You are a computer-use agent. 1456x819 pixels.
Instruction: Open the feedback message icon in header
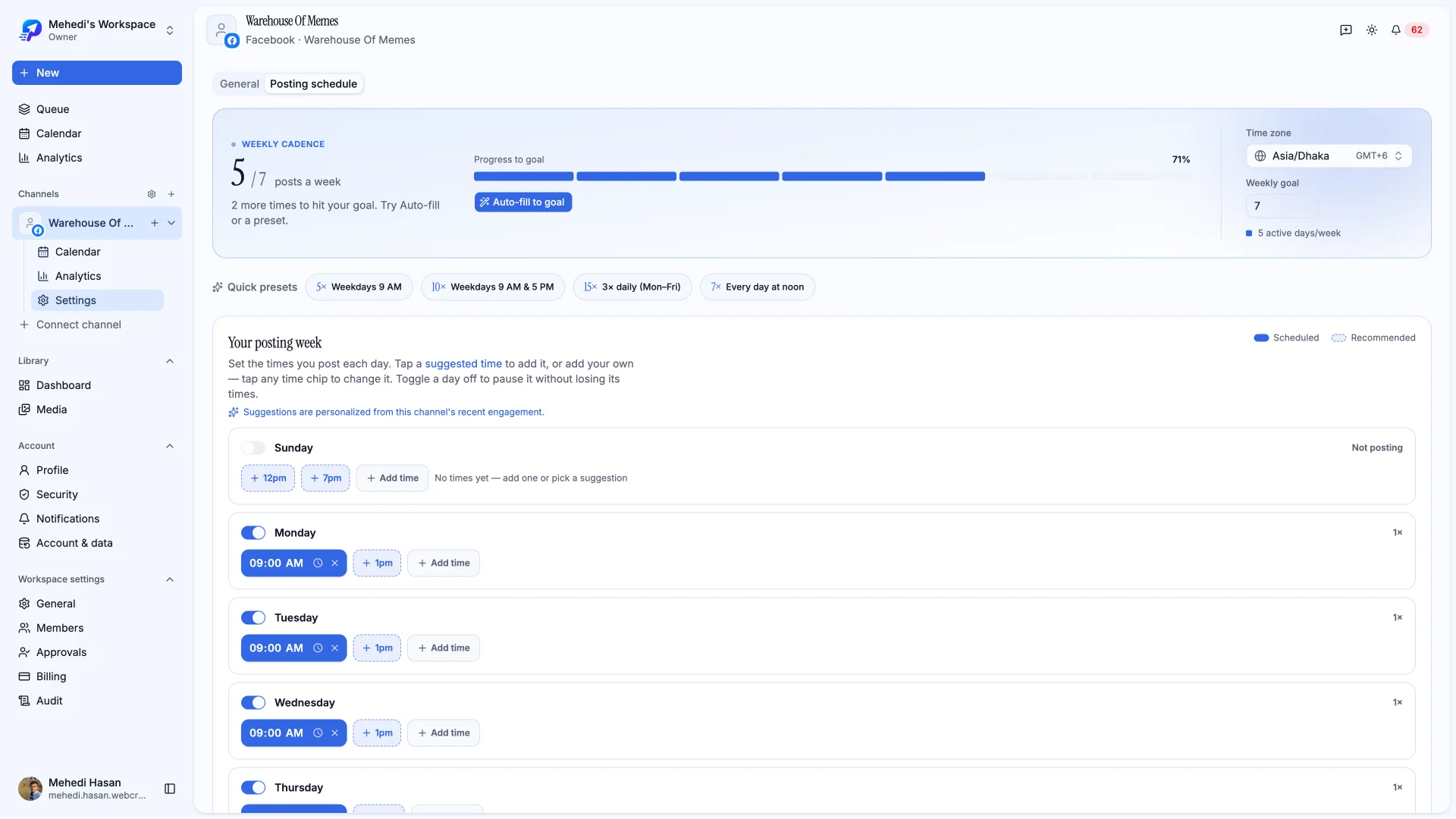point(1346,30)
